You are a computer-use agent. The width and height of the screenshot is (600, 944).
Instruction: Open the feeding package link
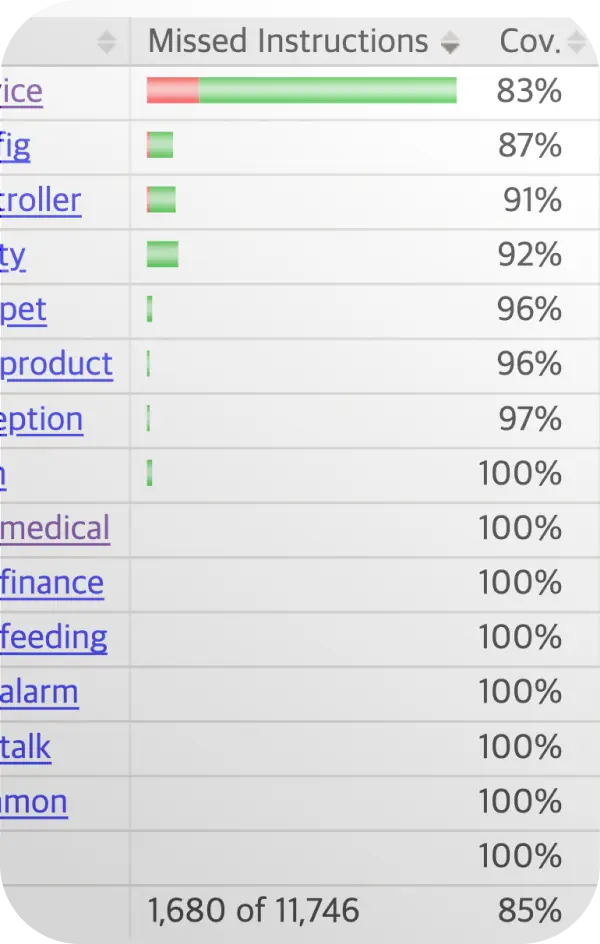pyautogui.click(x=54, y=638)
